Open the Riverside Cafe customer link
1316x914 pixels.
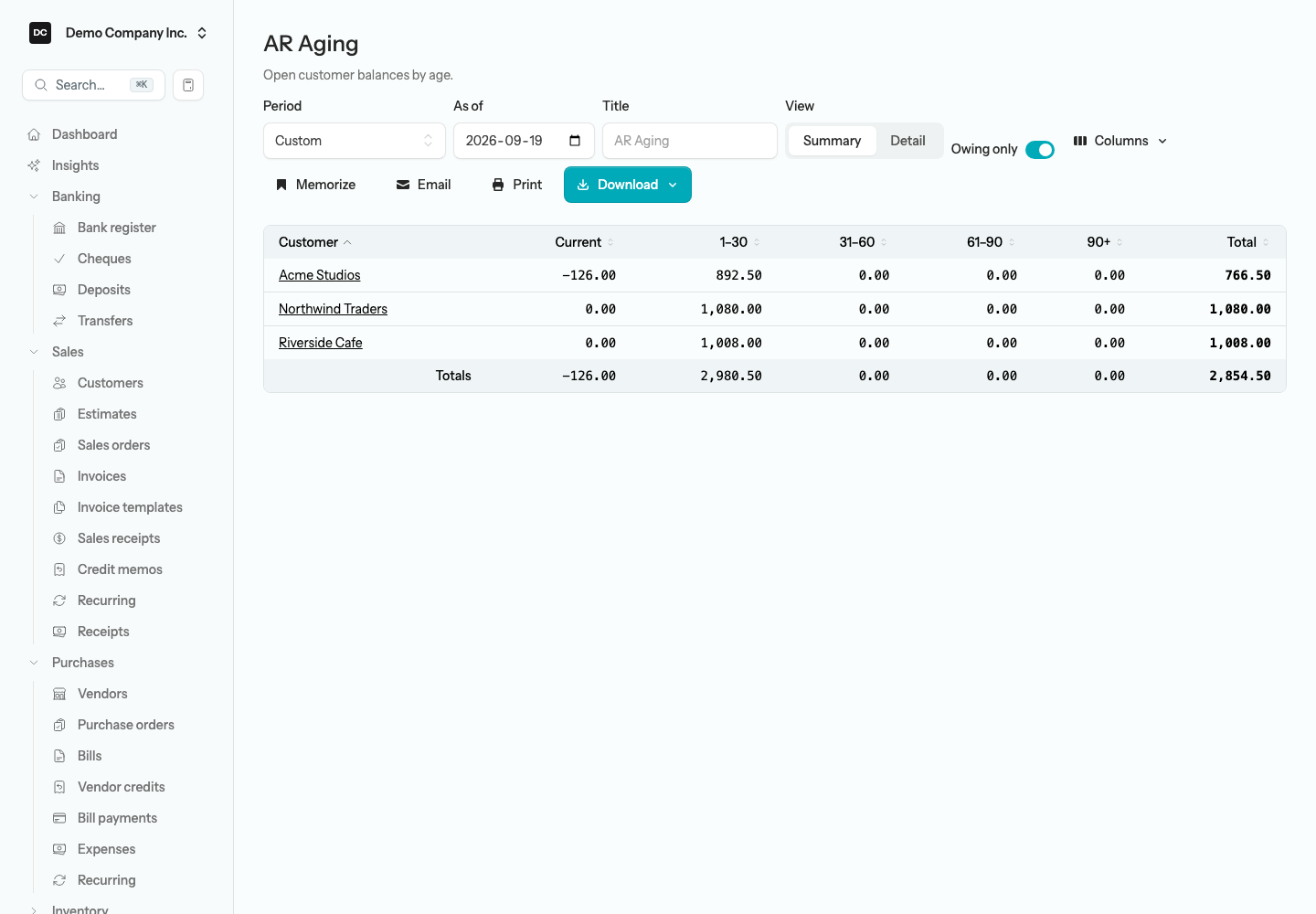tap(320, 343)
